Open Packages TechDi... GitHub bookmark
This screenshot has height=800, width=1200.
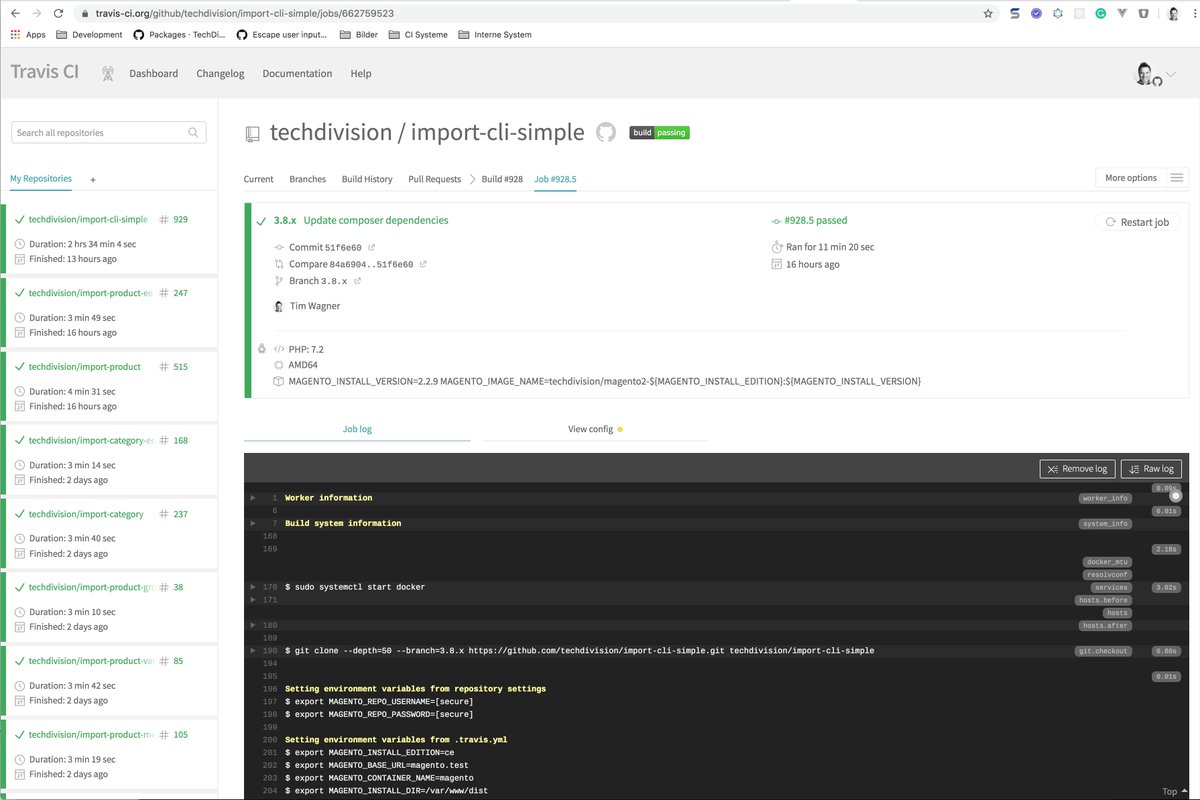[x=179, y=34]
